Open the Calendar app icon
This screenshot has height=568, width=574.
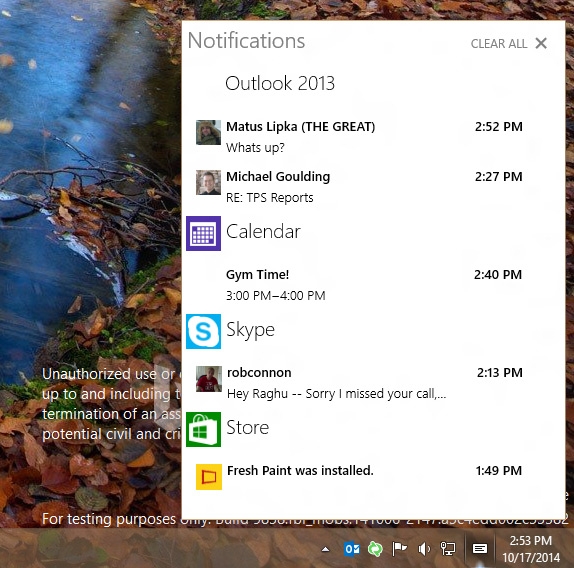203,233
